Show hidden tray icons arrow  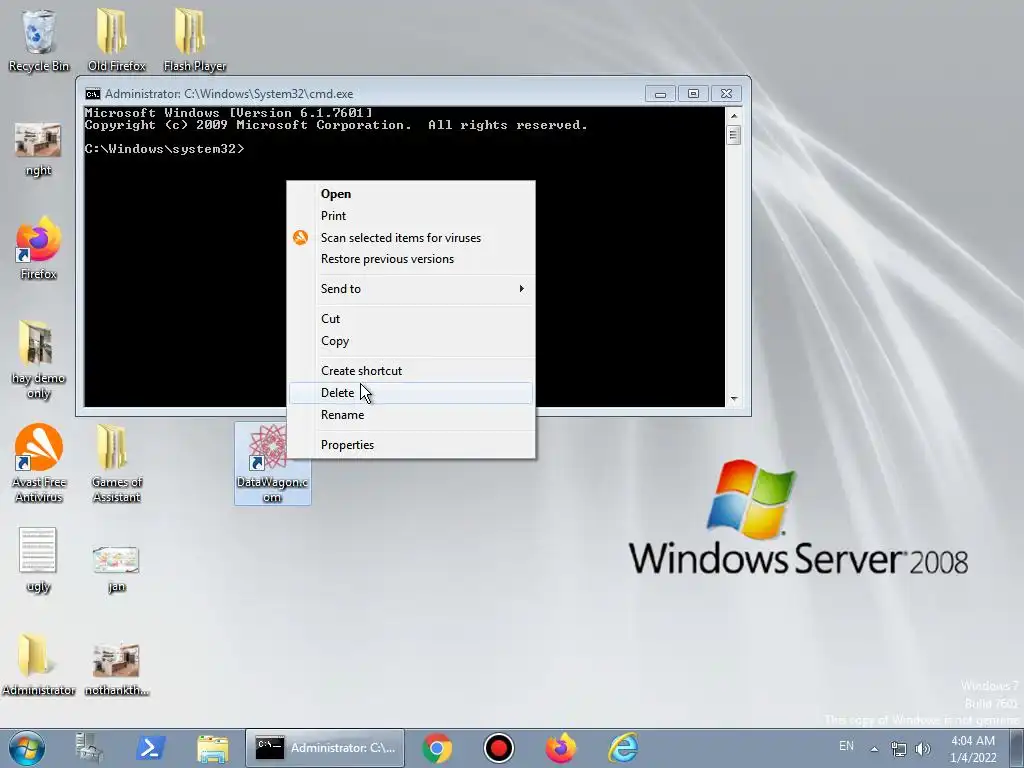[x=874, y=749]
